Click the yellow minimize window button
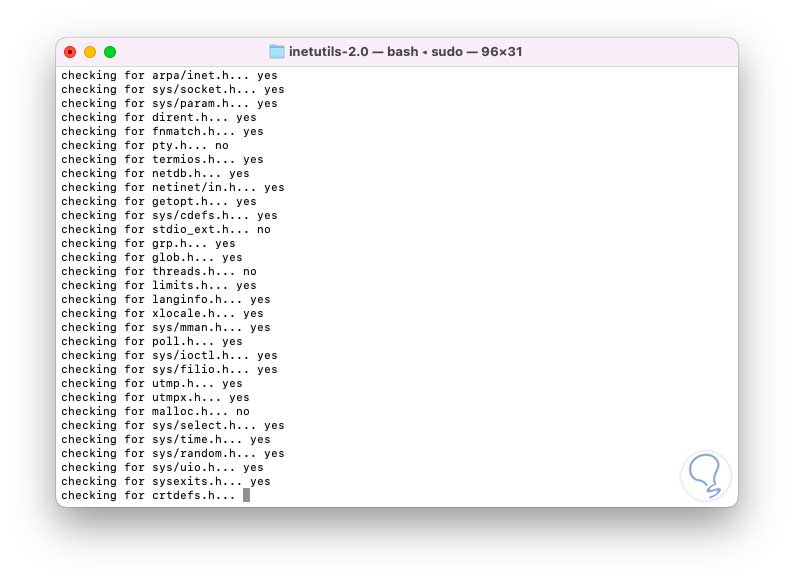794x581 pixels. pos(90,52)
